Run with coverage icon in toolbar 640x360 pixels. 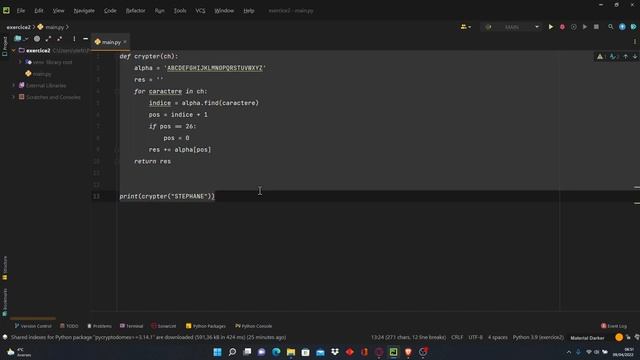pos(573,27)
